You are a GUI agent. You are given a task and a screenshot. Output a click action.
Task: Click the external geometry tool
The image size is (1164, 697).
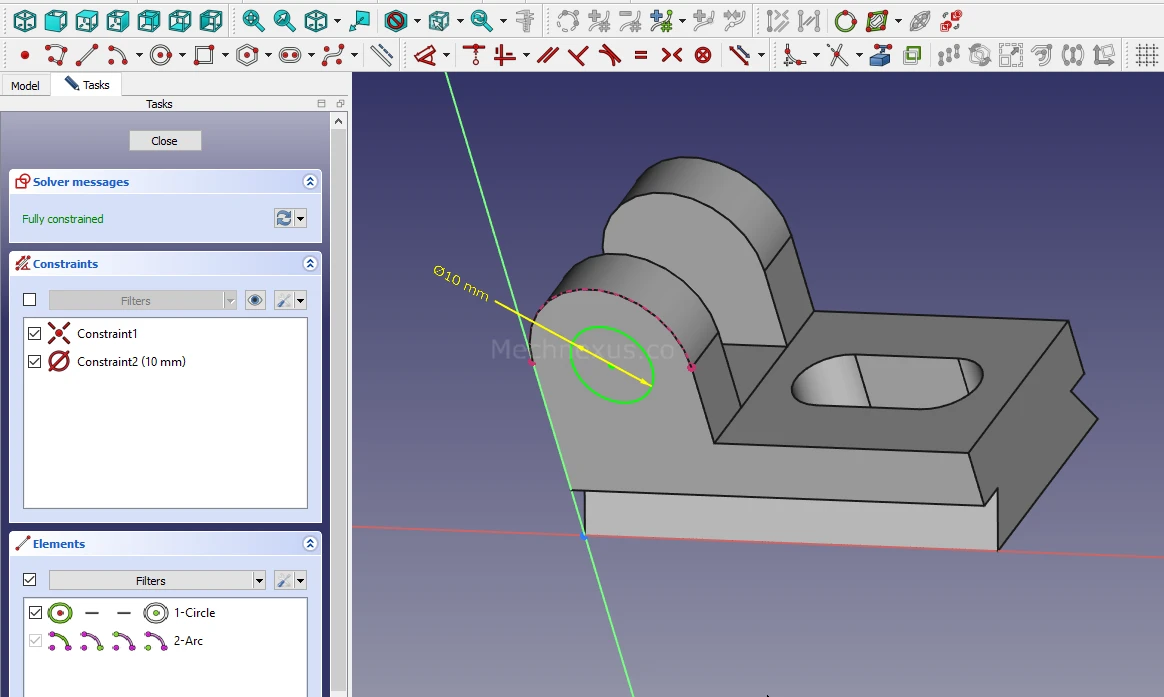pyautogui.click(x=880, y=56)
